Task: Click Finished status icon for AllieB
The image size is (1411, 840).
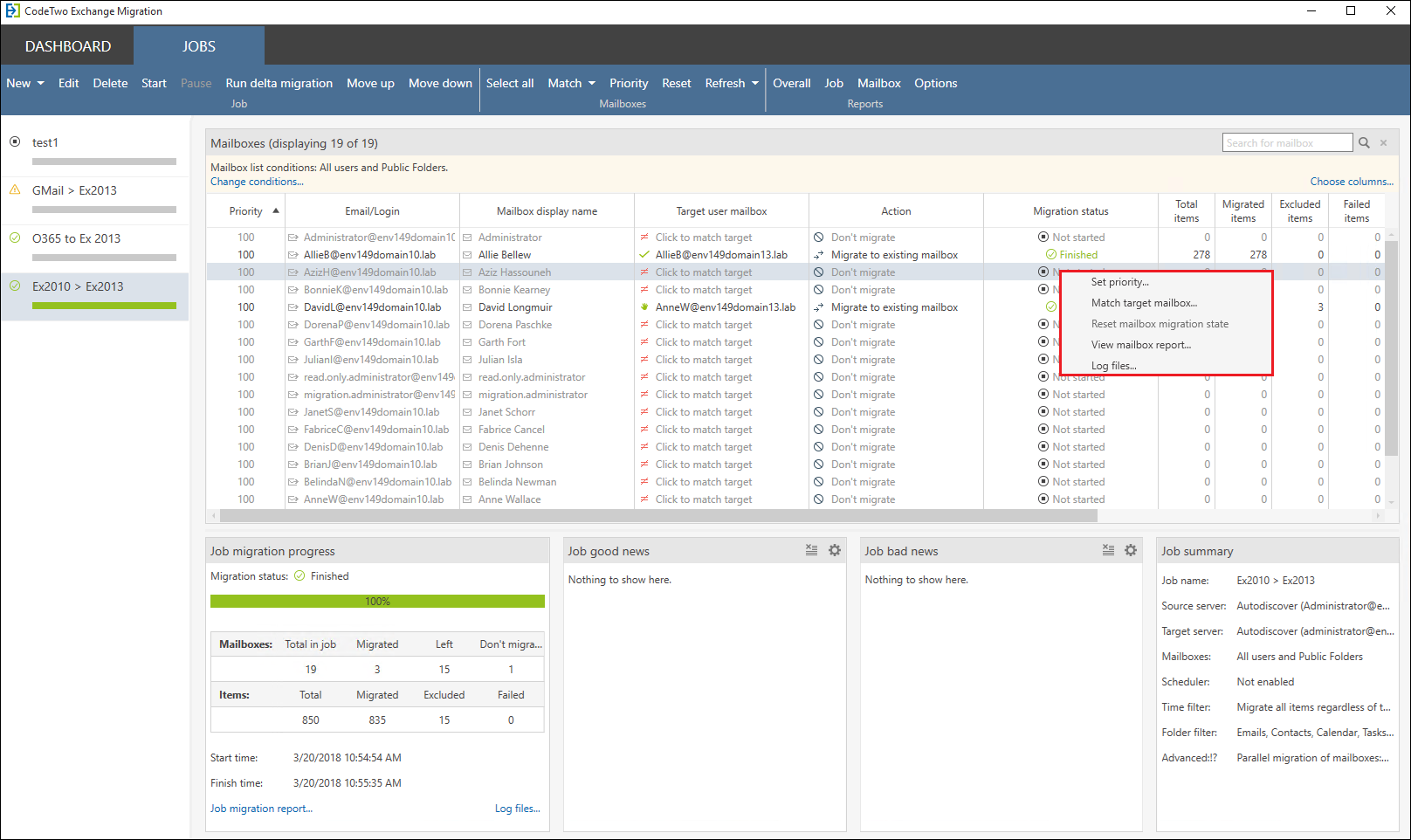Action: [1051, 255]
